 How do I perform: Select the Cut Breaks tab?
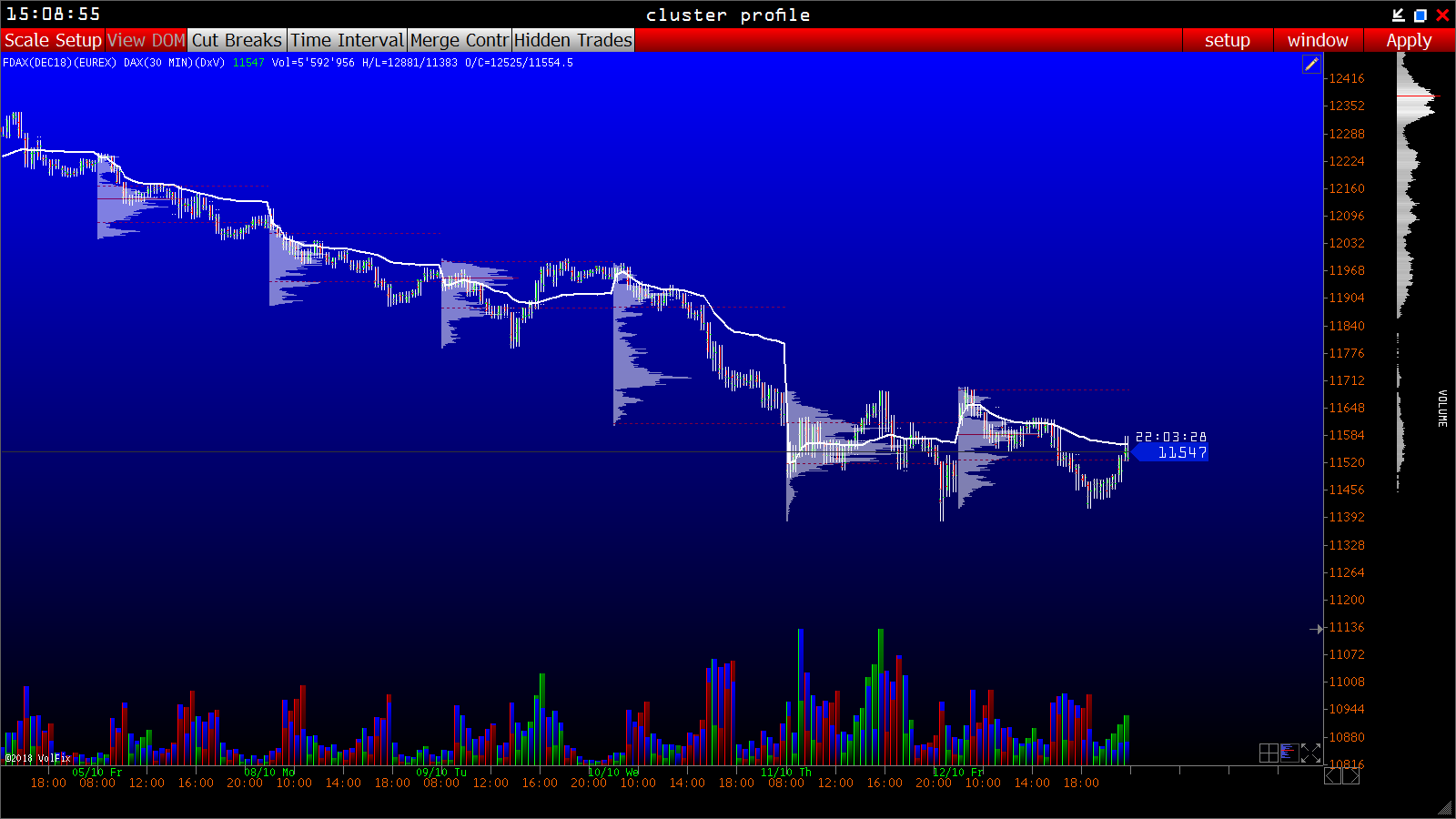pyautogui.click(x=237, y=40)
